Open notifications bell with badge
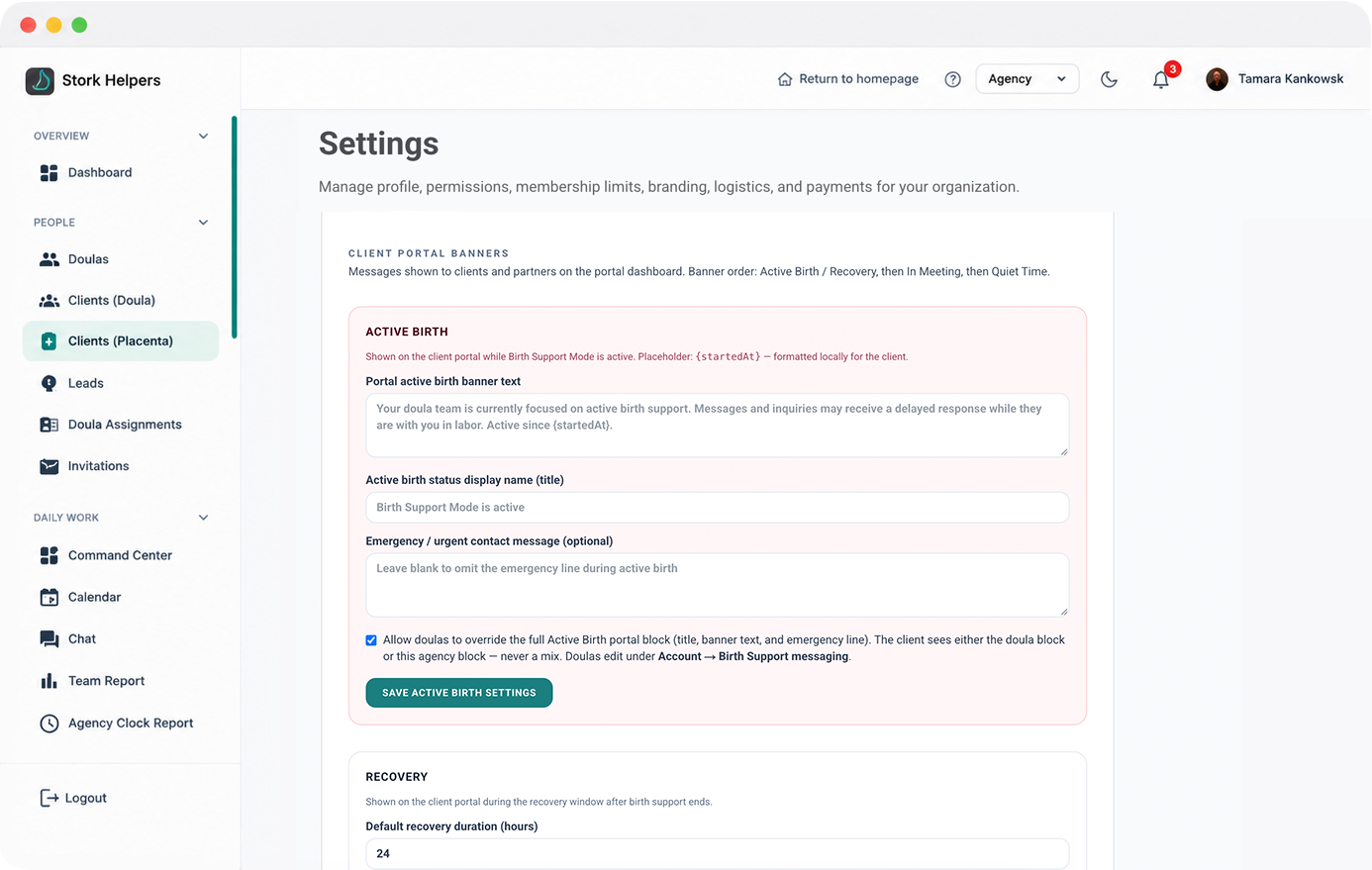The height and width of the screenshot is (870, 1372). click(1162, 78)
